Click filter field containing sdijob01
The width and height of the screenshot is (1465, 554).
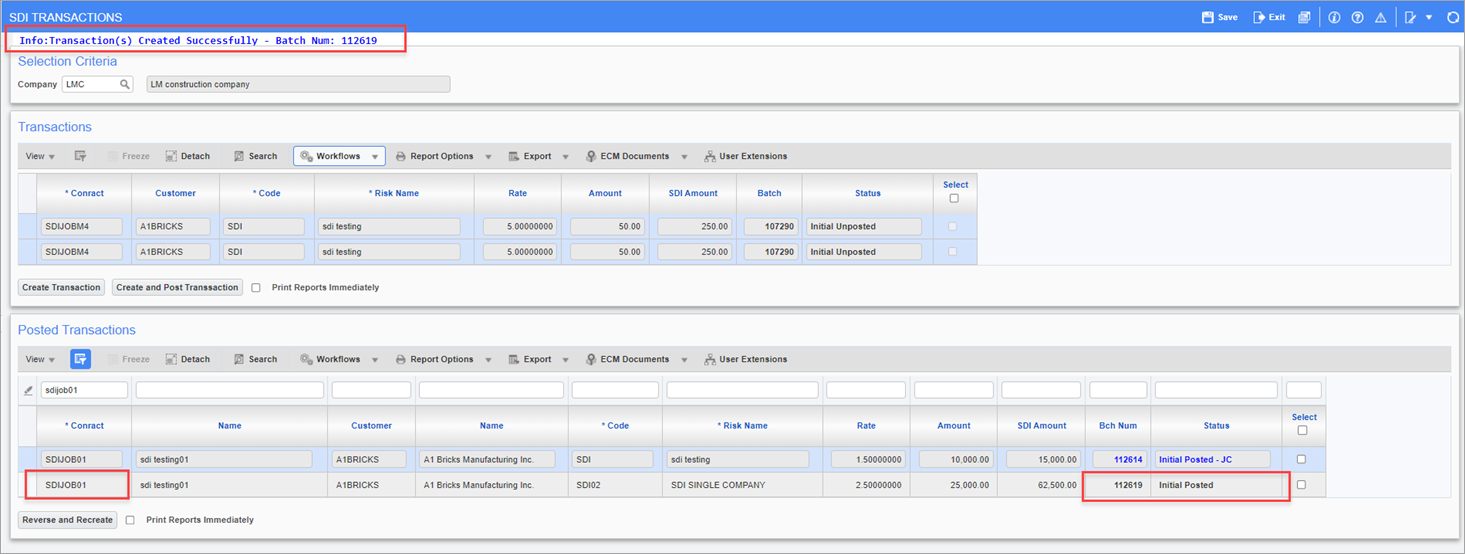click(x=83, y=390)
